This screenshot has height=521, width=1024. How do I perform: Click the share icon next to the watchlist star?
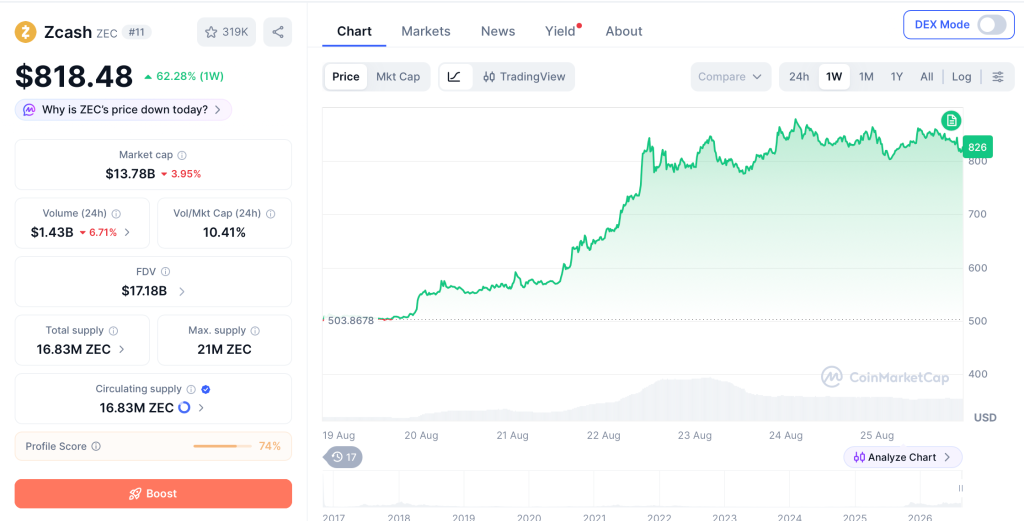click(x=278, y=32)
